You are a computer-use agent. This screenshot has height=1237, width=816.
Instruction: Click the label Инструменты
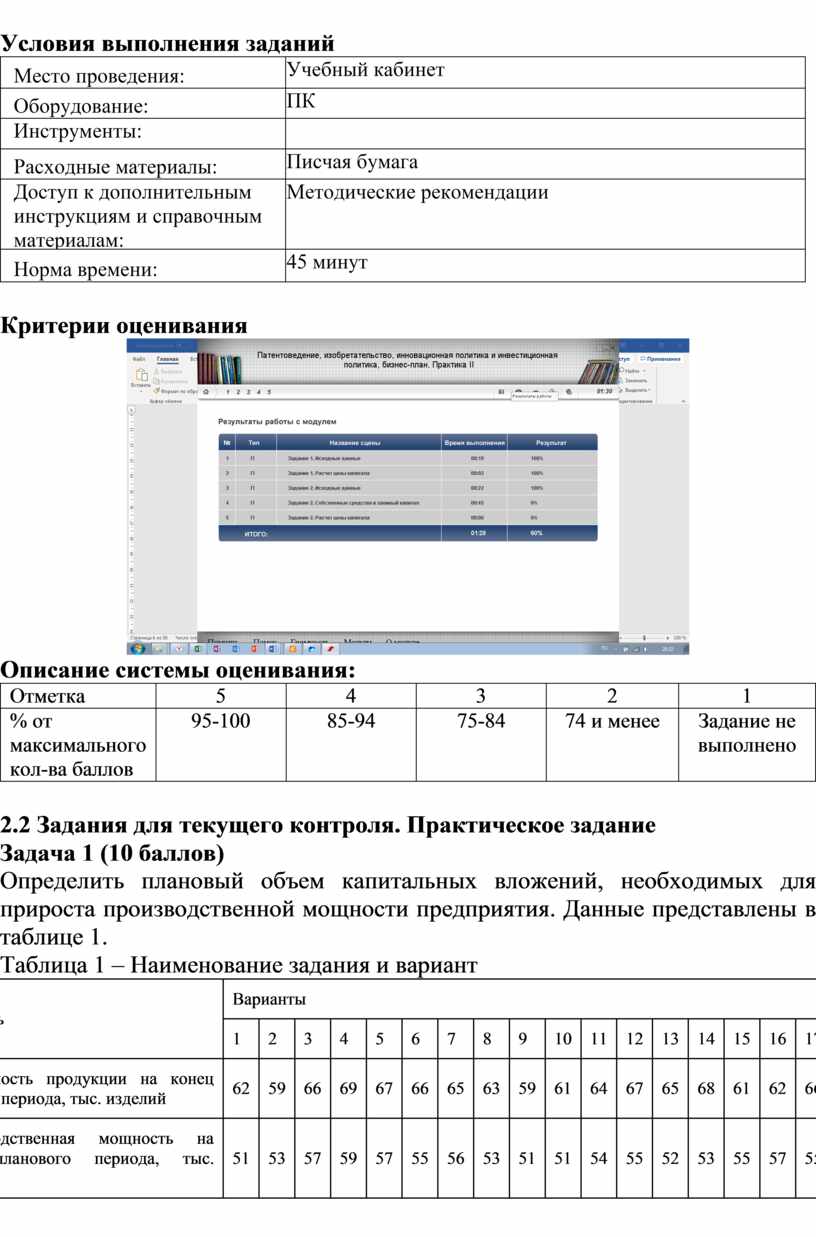click(x=77, y=131)
